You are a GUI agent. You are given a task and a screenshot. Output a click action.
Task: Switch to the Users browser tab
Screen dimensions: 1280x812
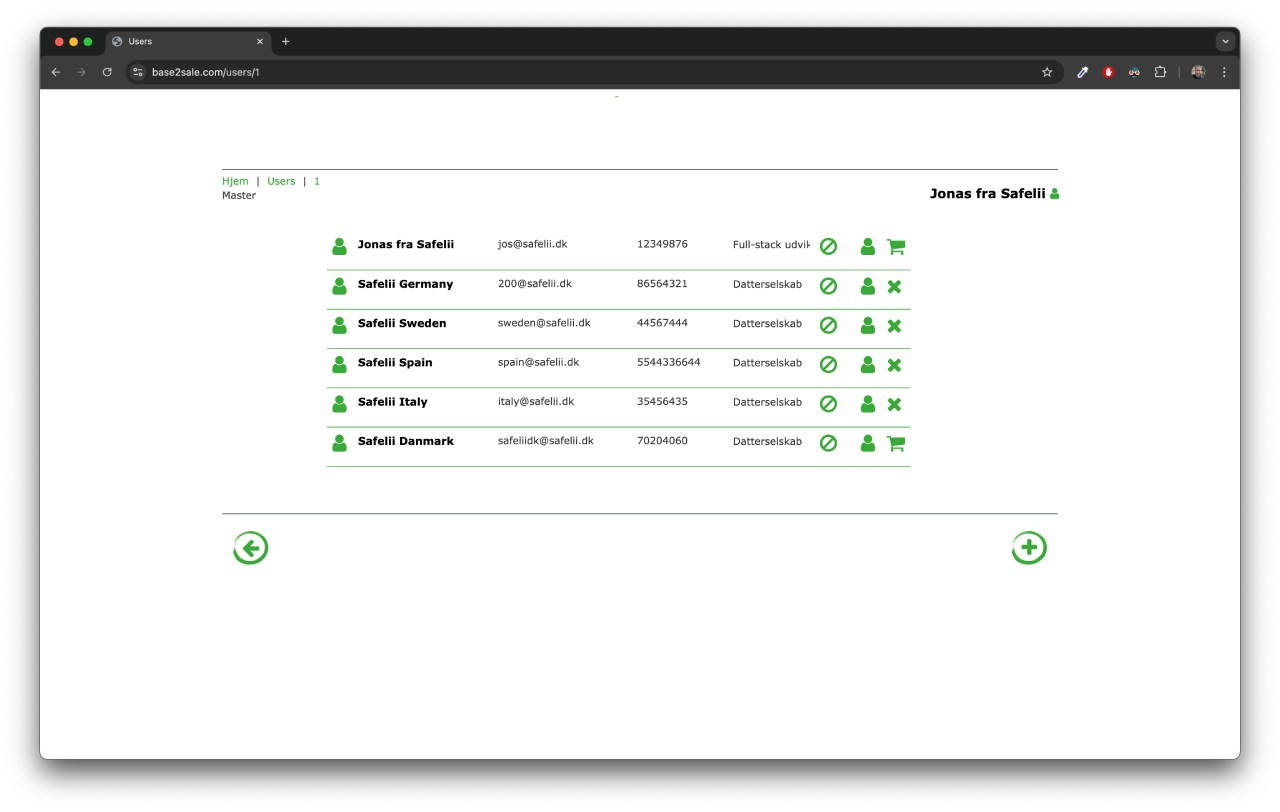(x=185, y=42)
